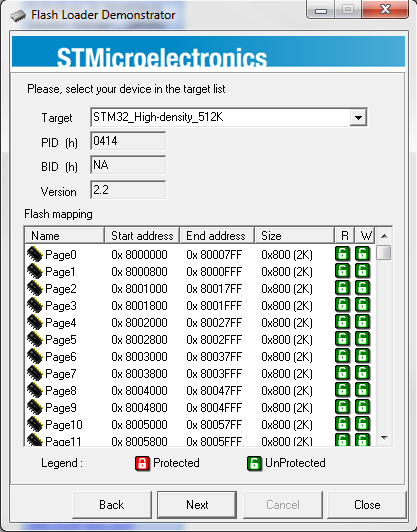
Task: Click the red Protected legend lock icon
Action: coord(143,463)
